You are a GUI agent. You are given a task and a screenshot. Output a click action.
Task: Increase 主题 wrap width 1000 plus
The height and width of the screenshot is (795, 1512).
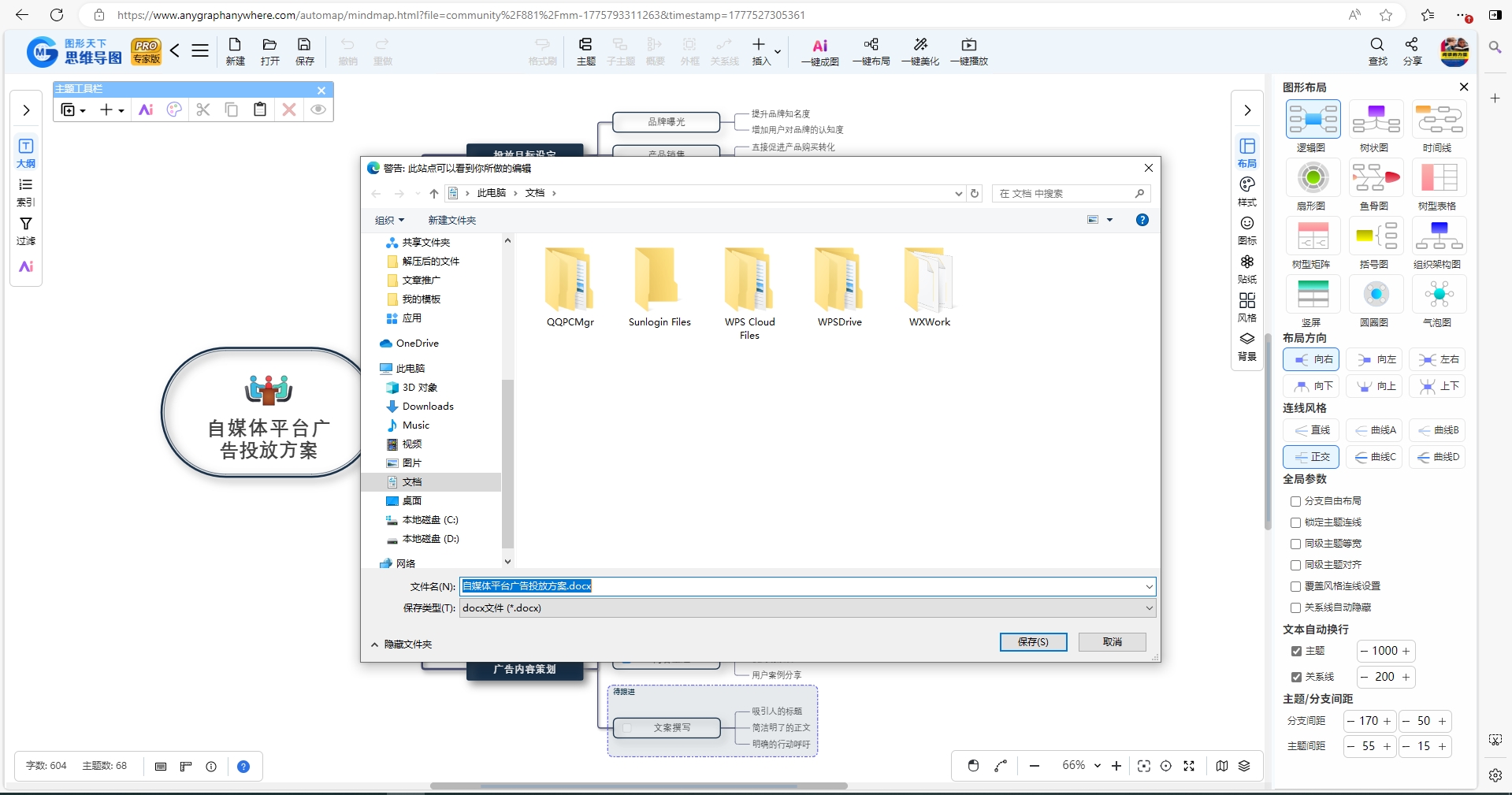[1406, 651]
